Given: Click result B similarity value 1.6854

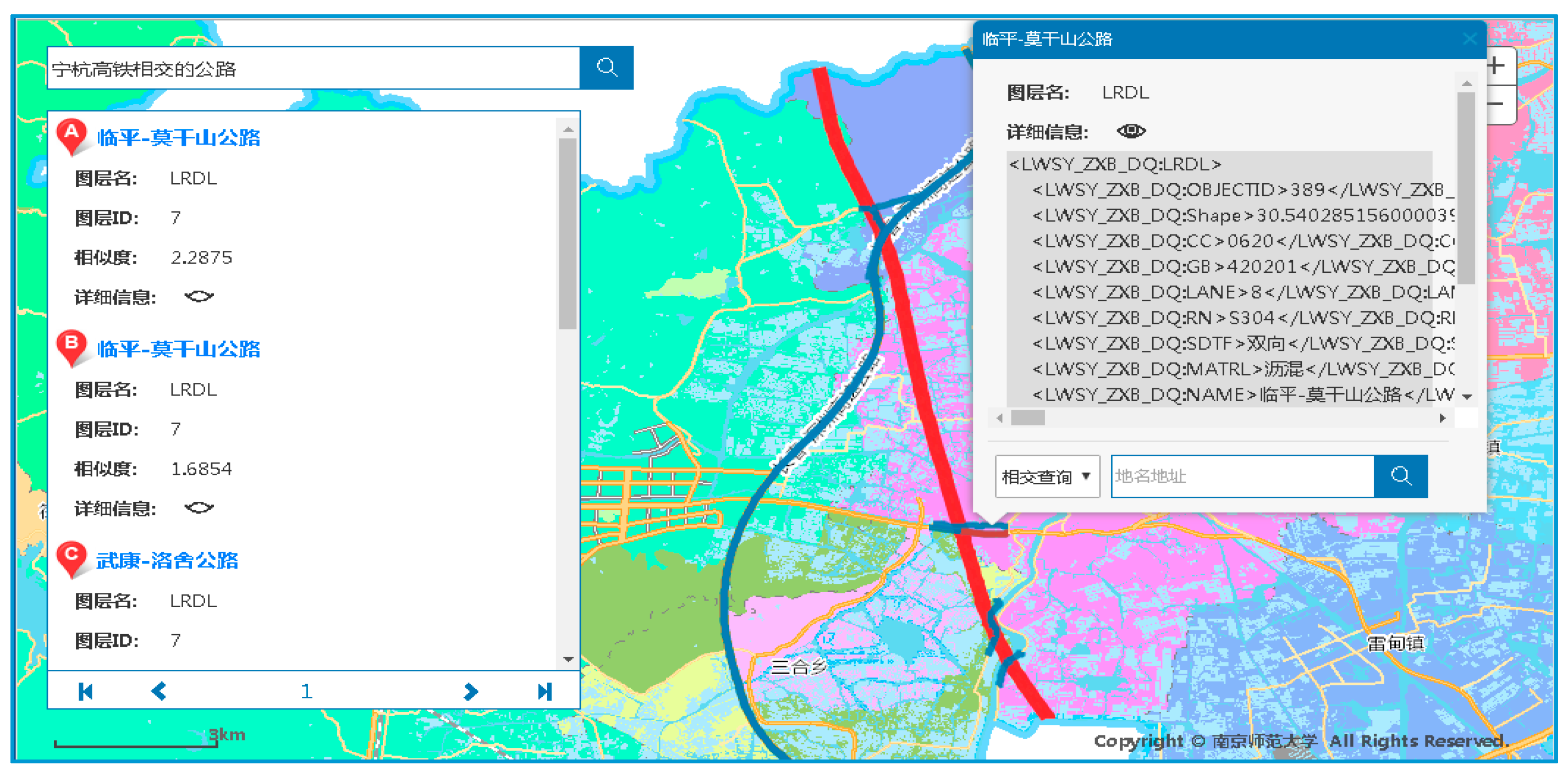Looking at the screenshot, I should [x=201, y=469].
